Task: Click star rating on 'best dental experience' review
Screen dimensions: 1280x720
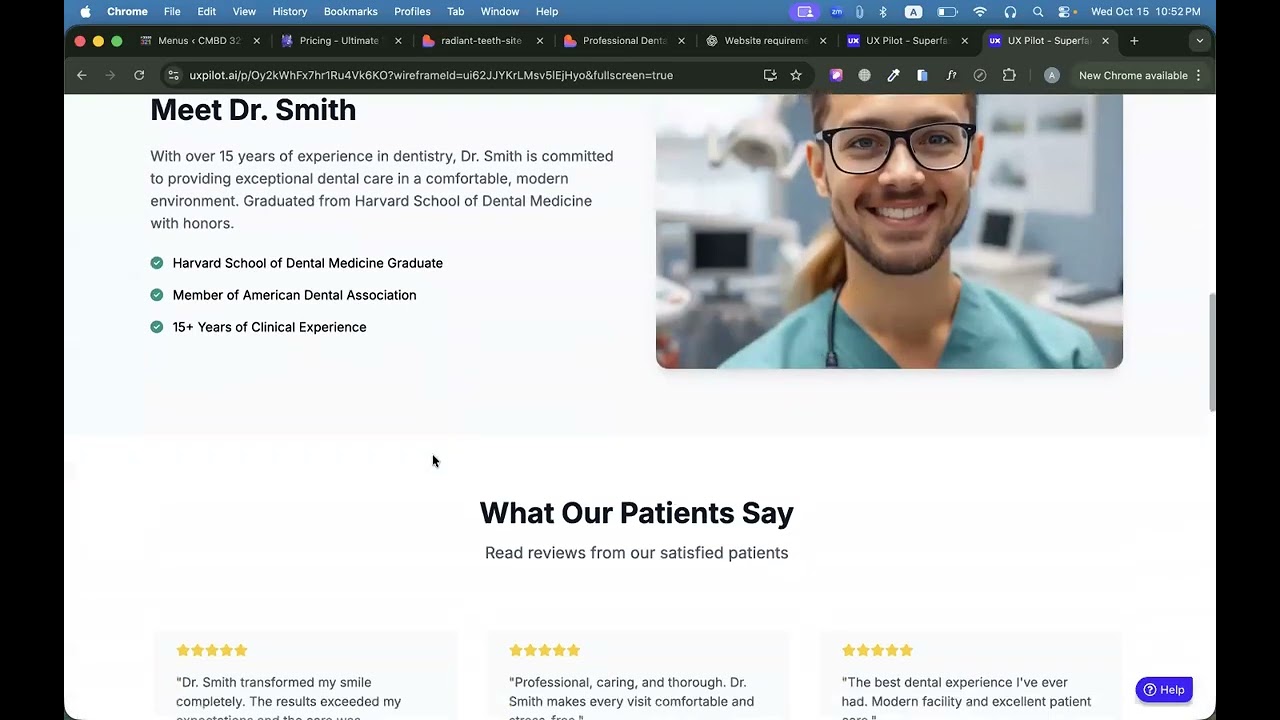Action: pyautogui.click(x=878, y=650)
